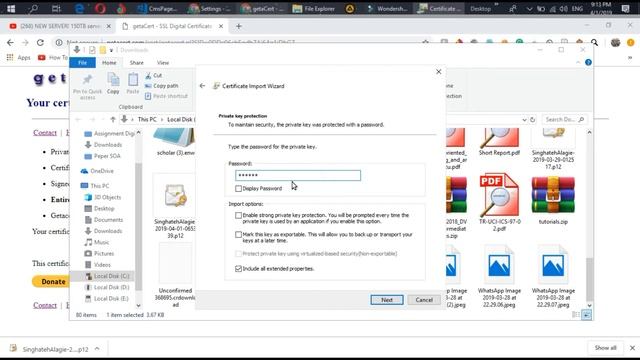Screen dimensions: 640x360
Task: Open Desktop folder in sidebar
Action: tap(100, 209)
